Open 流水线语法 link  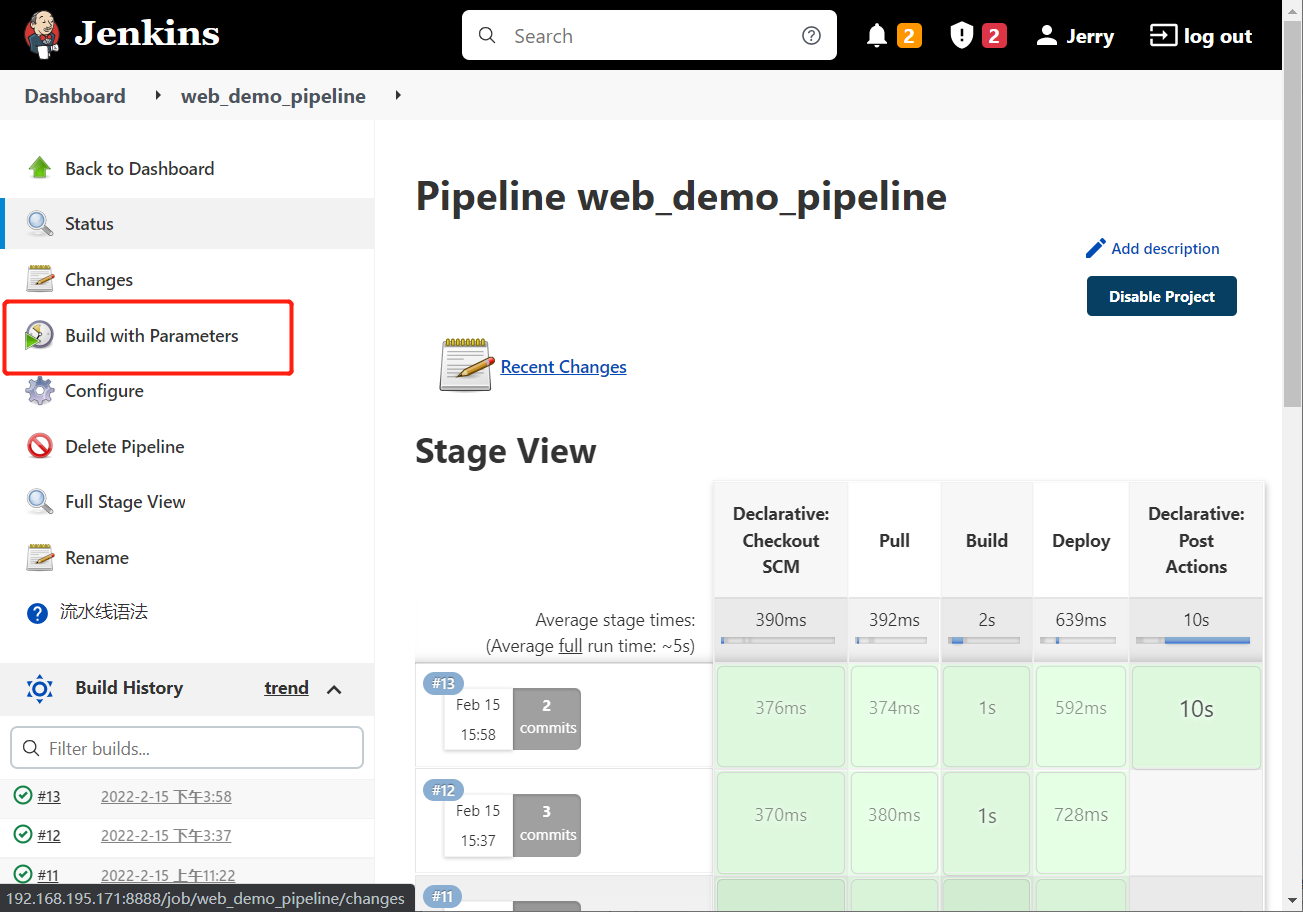coord(104,612)
